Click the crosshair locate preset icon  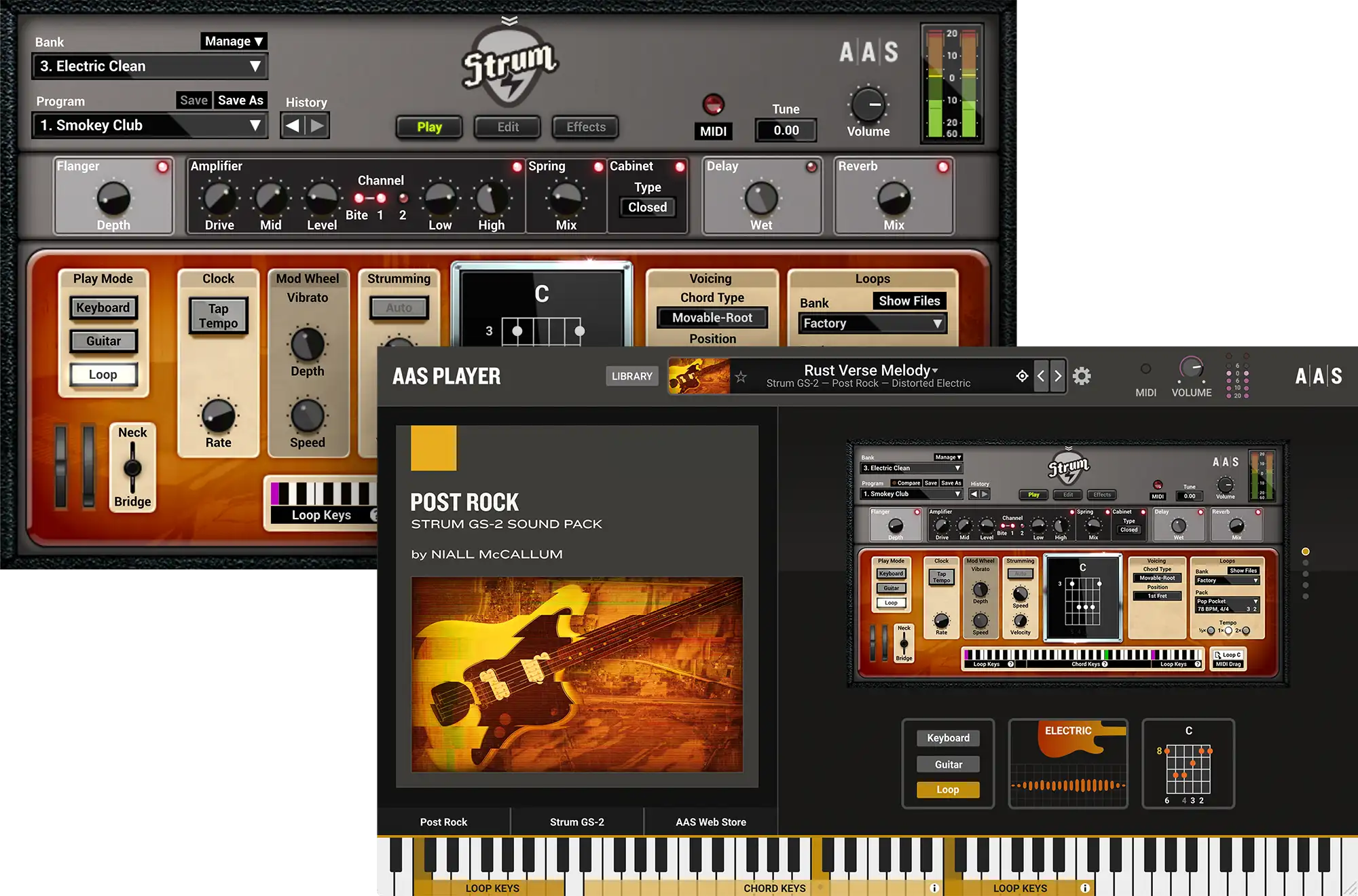click(1022, 376)
